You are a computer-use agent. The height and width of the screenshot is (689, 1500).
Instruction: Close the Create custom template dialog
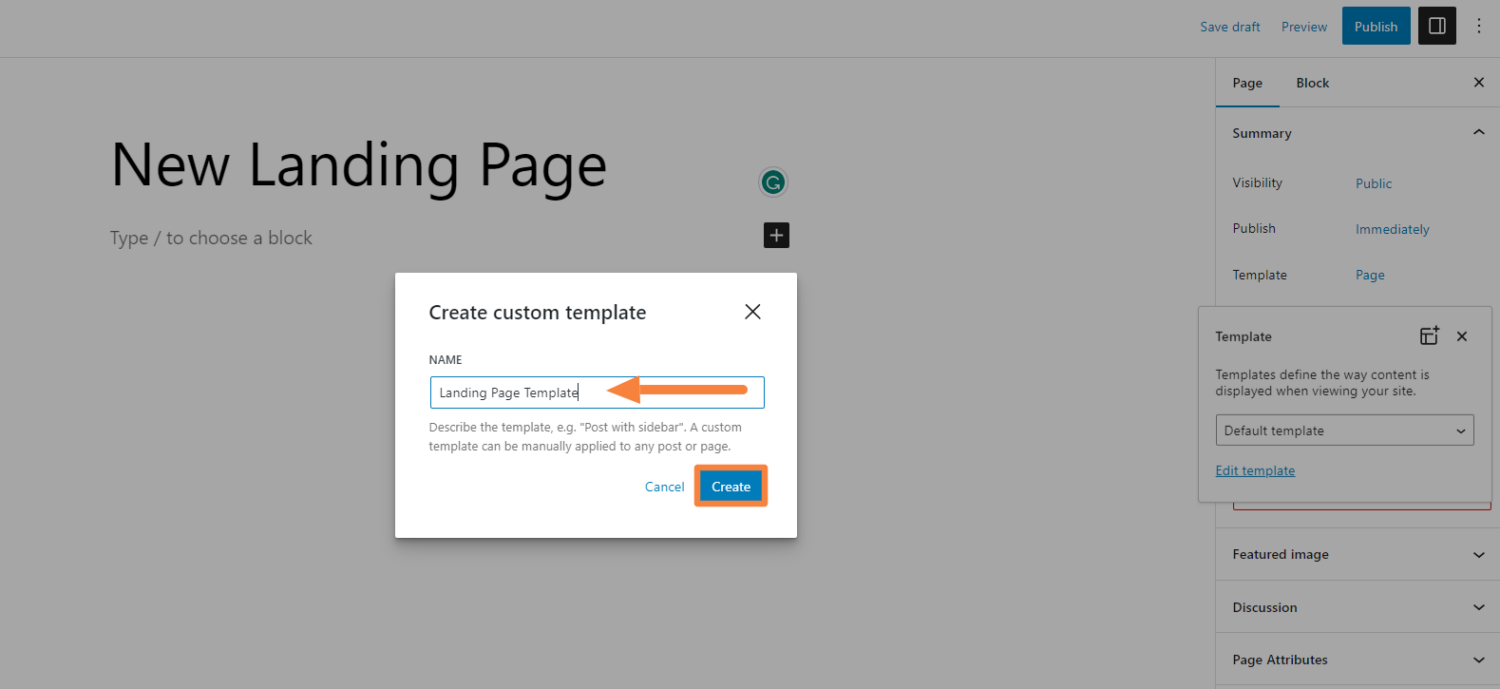(x=753, y=312)
